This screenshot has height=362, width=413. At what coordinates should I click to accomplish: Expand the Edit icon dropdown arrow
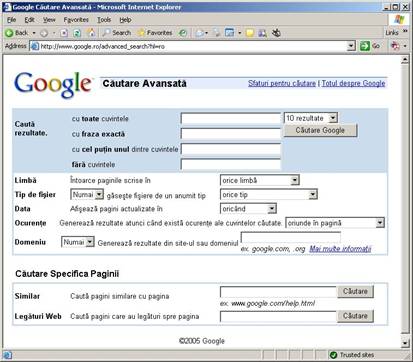coord(239,33)
